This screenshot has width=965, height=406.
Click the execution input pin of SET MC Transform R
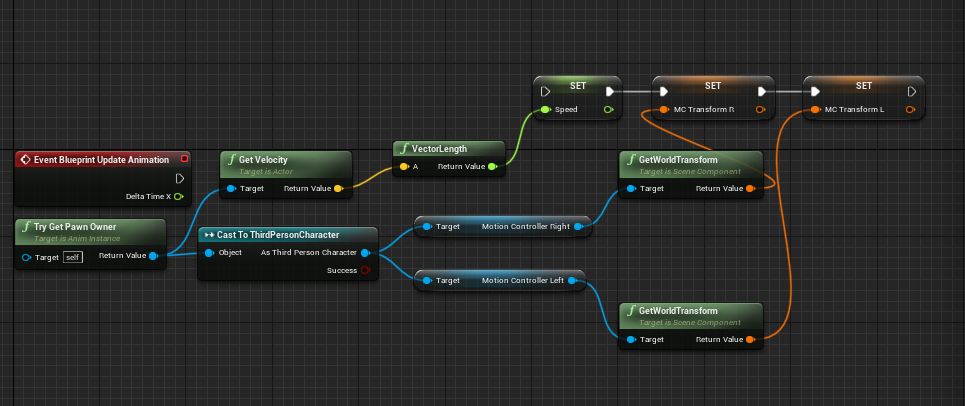click(x=663, y=92)
